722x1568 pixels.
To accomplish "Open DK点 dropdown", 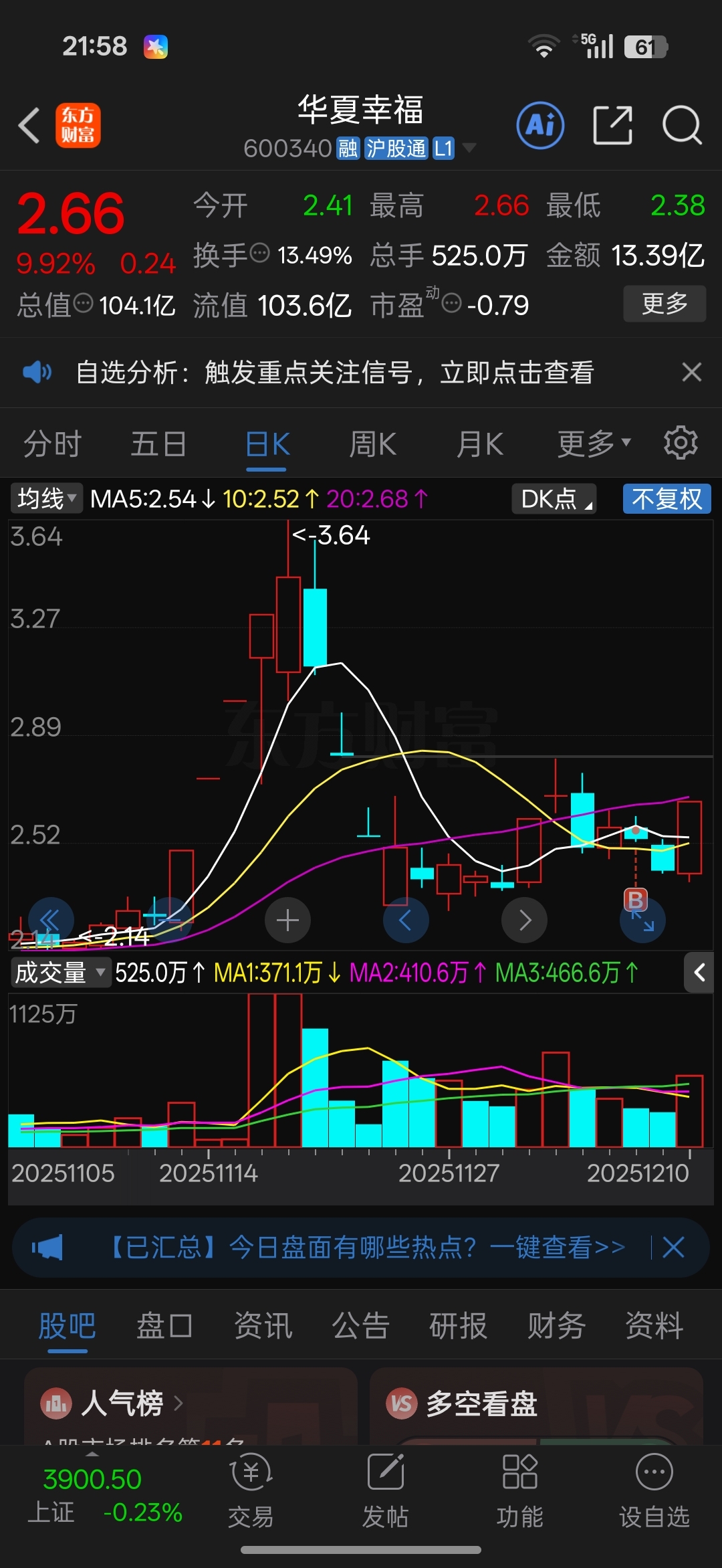I will coord(554,499).
